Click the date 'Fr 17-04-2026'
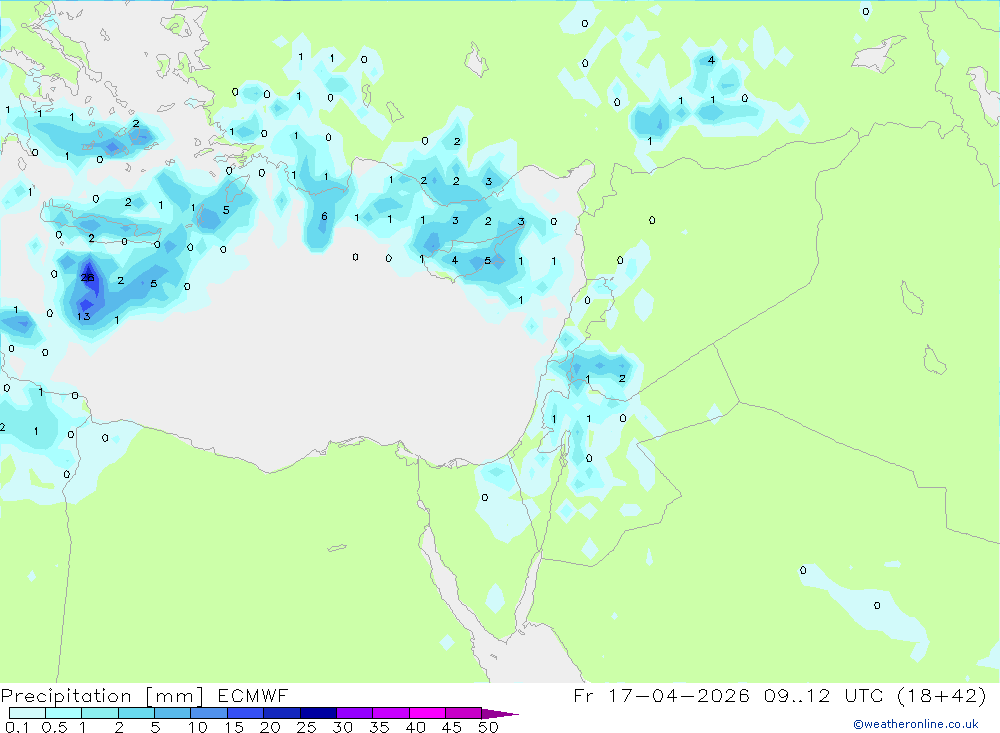Viewport: 1000px width, 733px height. pyautogui.click(x=661, y=695)
